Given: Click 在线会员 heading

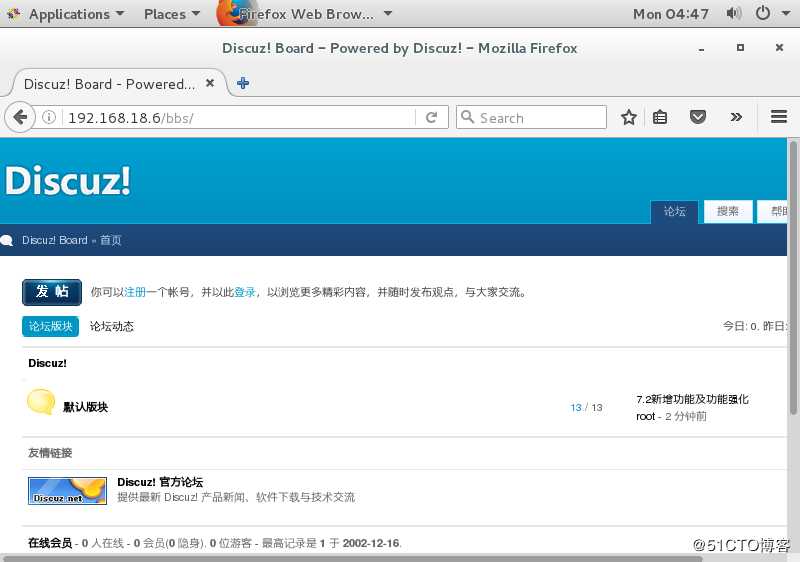Looking at the screenshot, I should [x=50, y=543].
